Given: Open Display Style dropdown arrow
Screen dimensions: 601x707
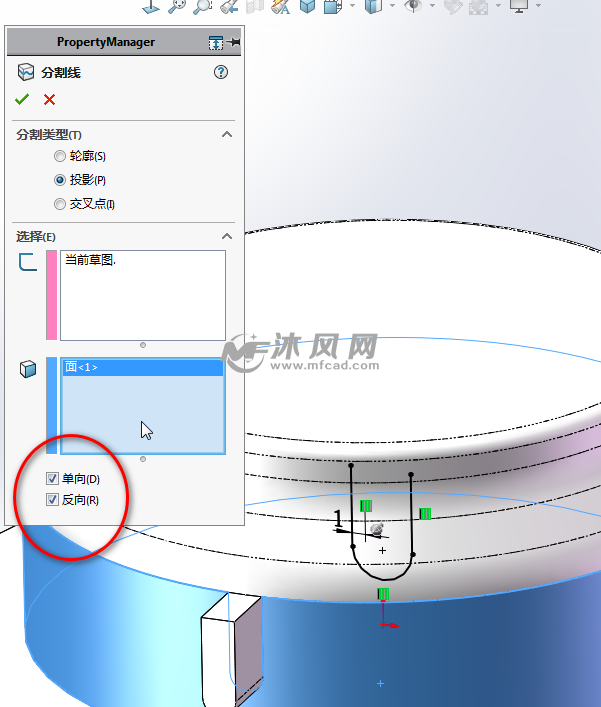Looking at the screenshot, I should [392, 5].
